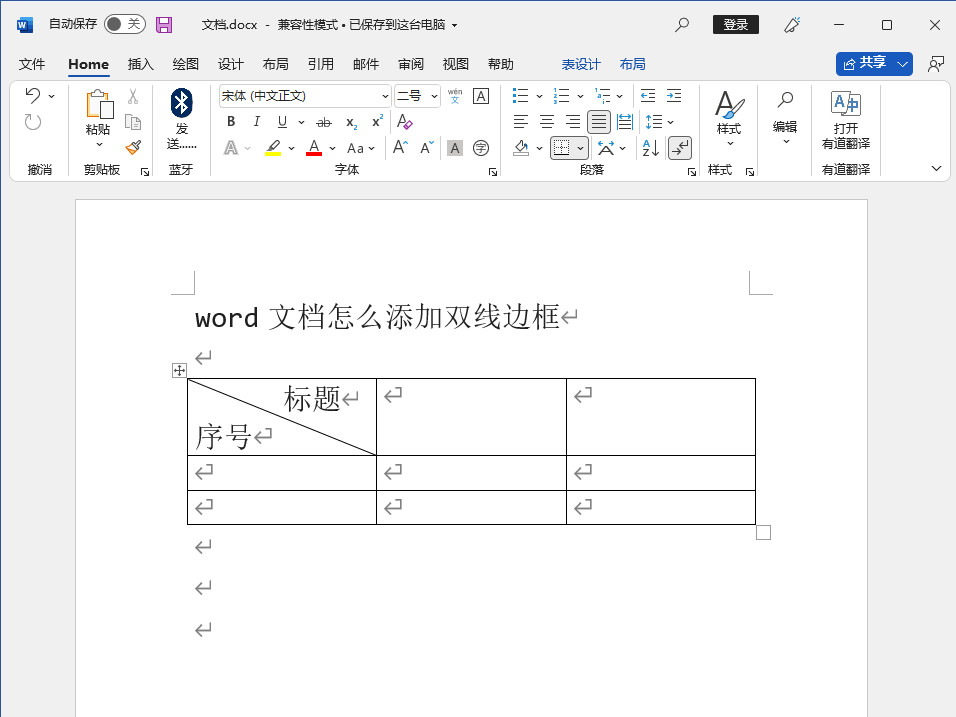The image size is (956, 717).
Task: Apply superscript formatting
Action: (x=377, y=121)
